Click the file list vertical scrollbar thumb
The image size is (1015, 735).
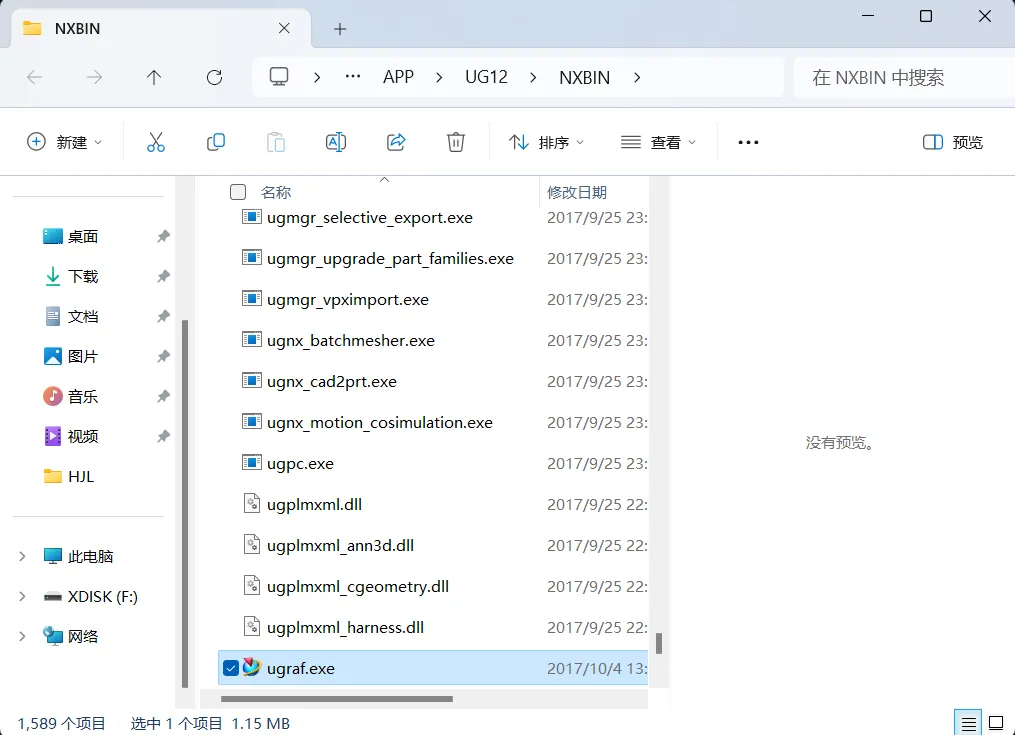pyautogui.click(x=659, y=643)
